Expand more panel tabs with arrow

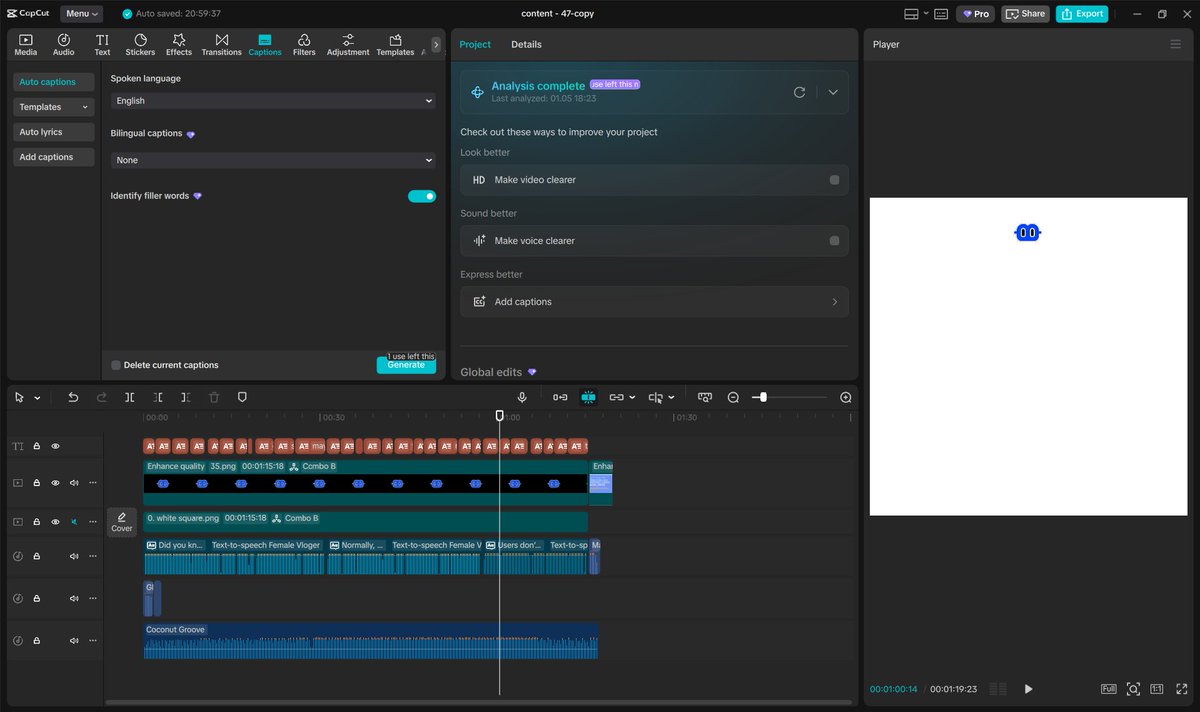click(x=436, y=45)
